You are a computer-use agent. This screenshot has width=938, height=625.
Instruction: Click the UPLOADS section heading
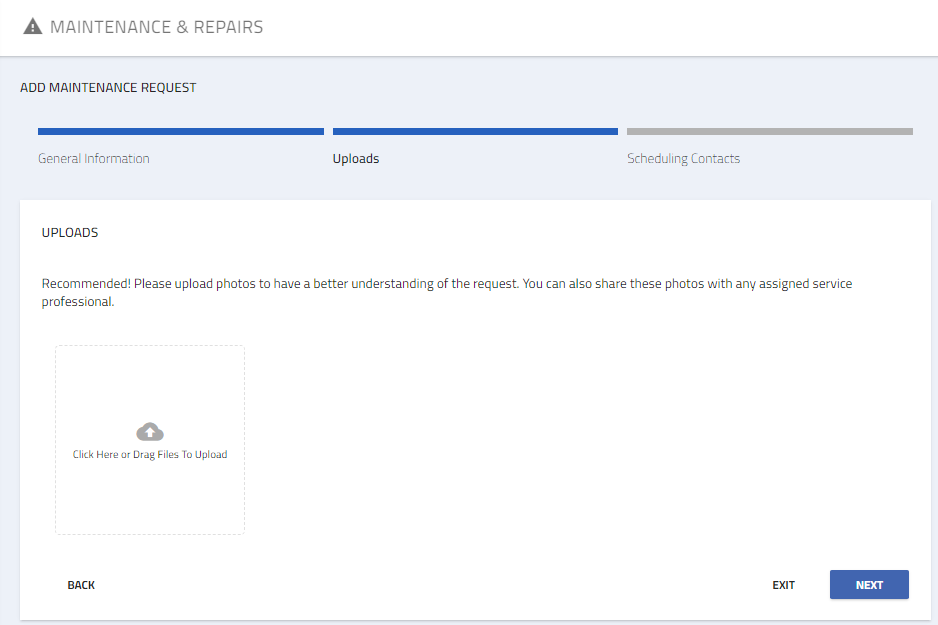70,233
